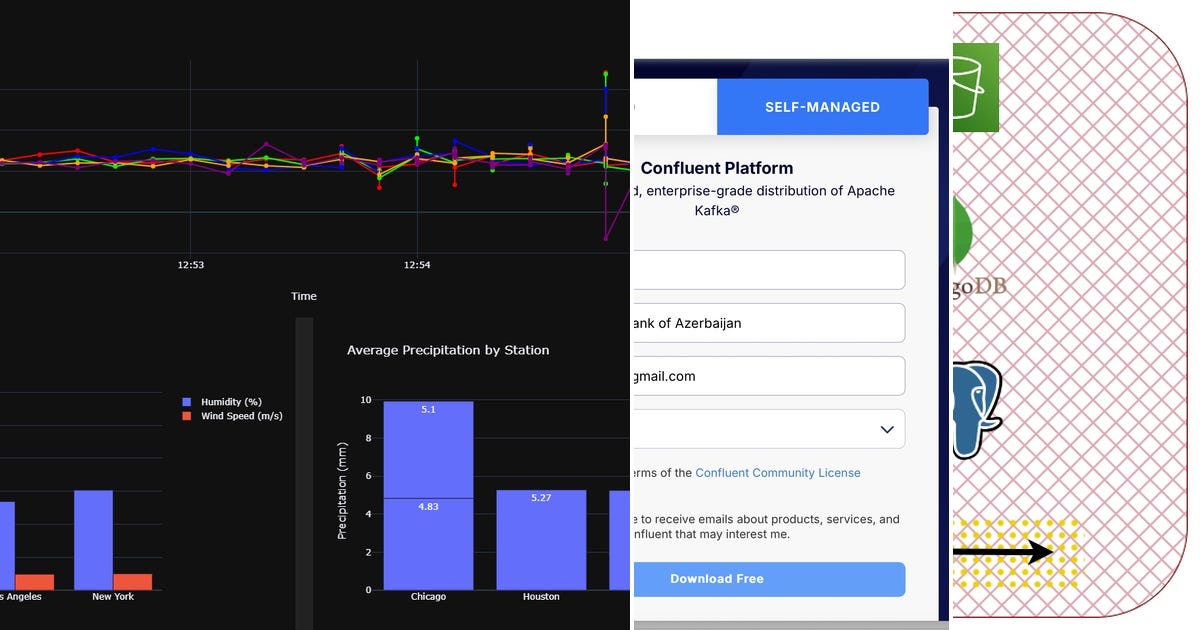Switch to the SELF-MANAGED tab
The height and width of the screenshot is (630, 1200).
822,106
